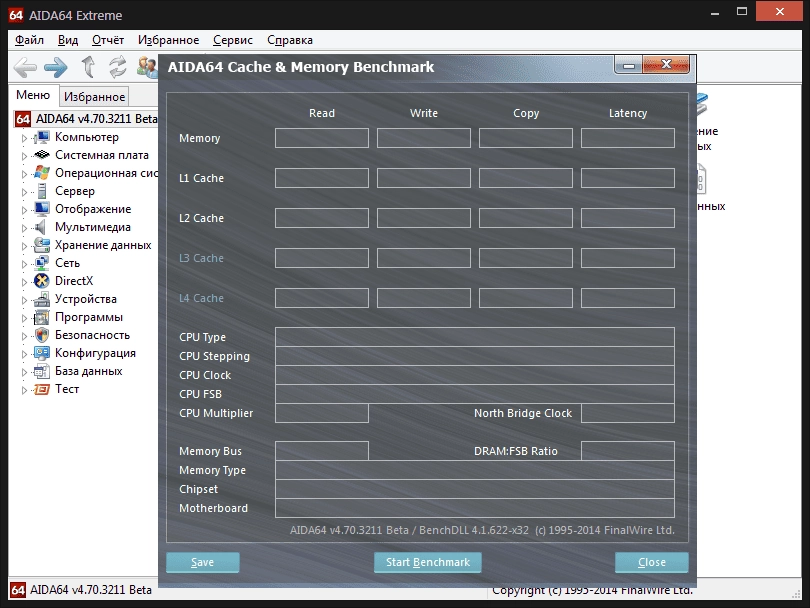This screenshot has height=608, width=810.
Task: Expand the Хранение данных tree node
Action: pyautogui.click(x=24, y=246)
